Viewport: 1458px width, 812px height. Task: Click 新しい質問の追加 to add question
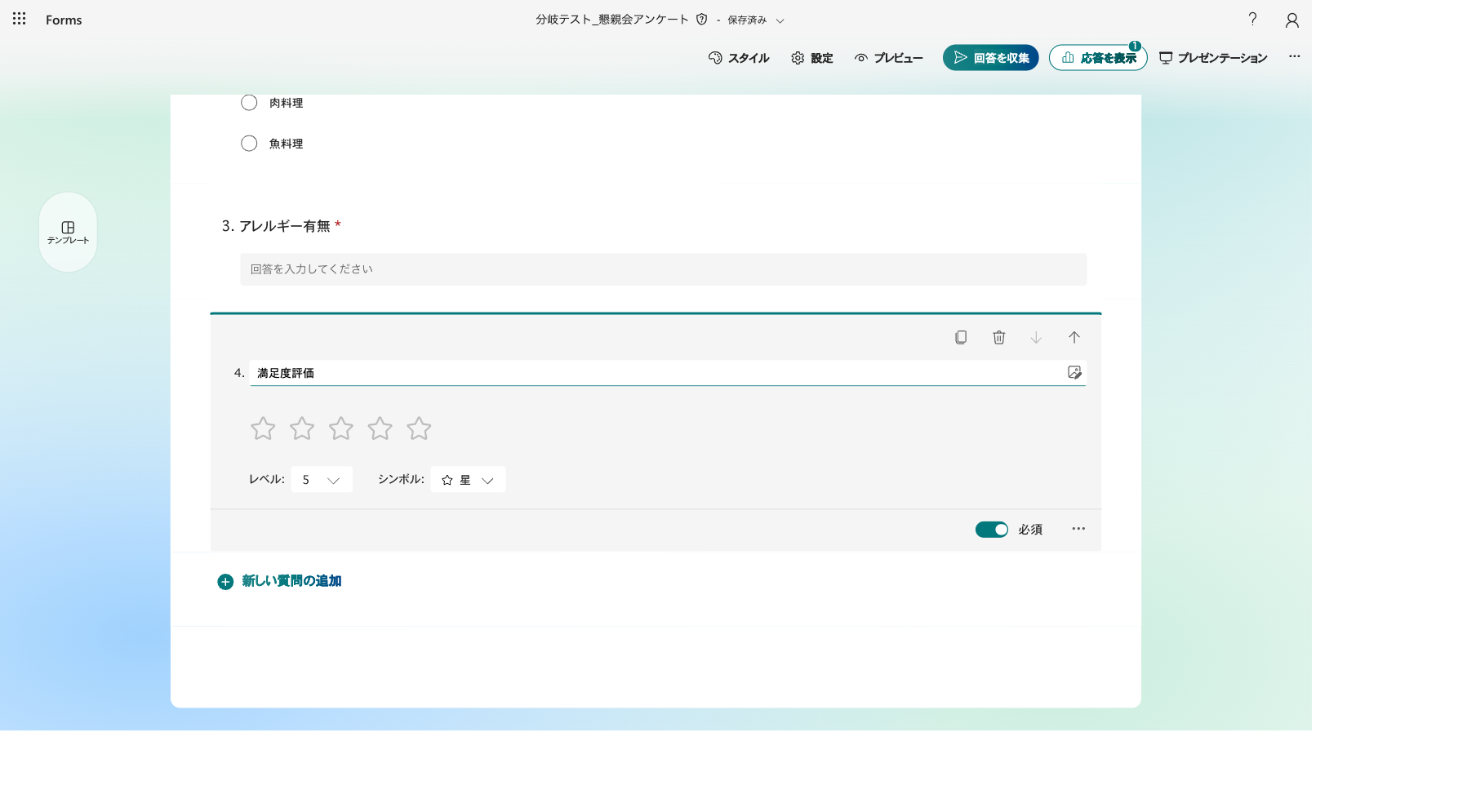(279, 581)
